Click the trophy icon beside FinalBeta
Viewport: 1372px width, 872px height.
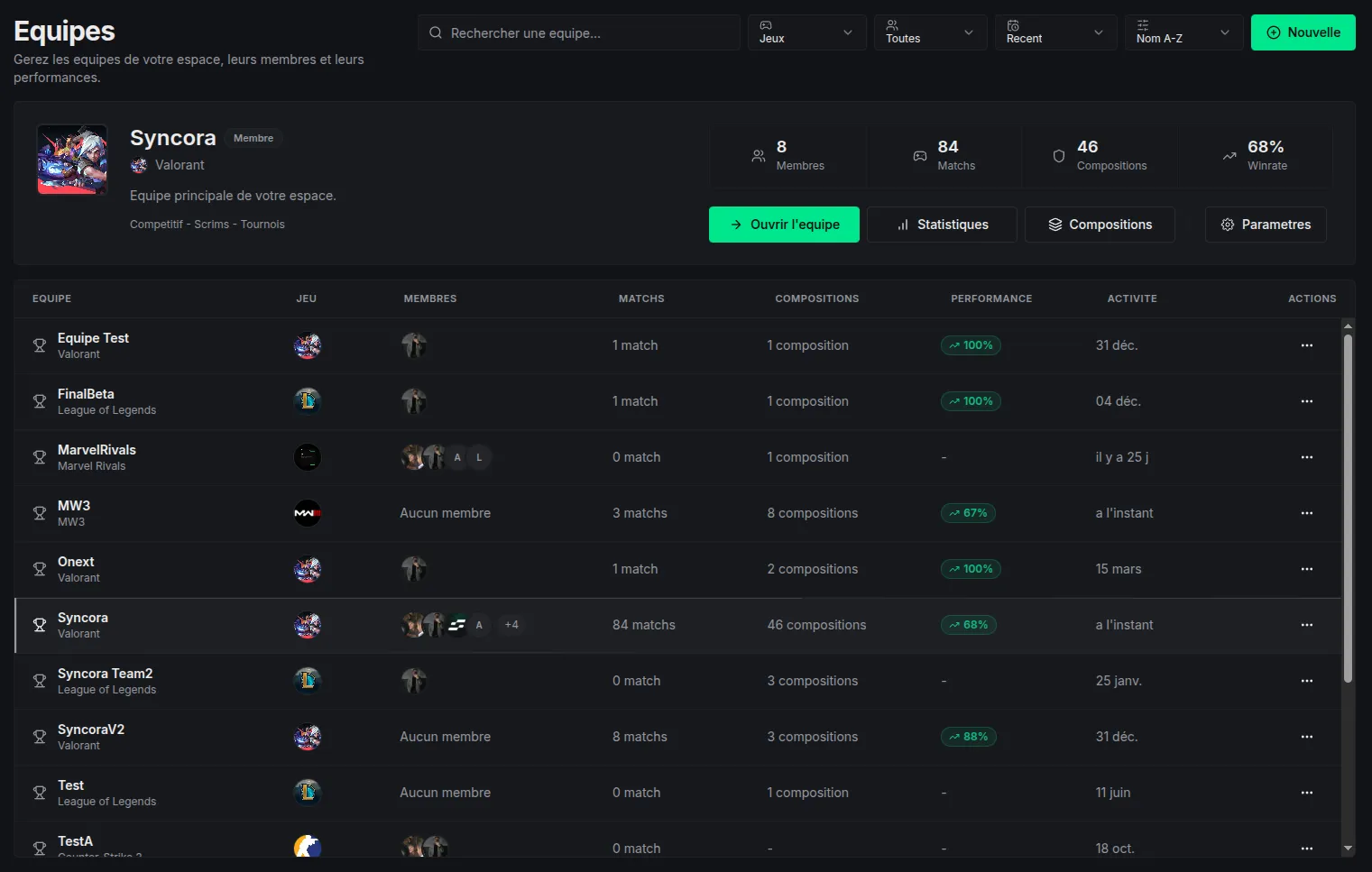[x=40, y=401]
